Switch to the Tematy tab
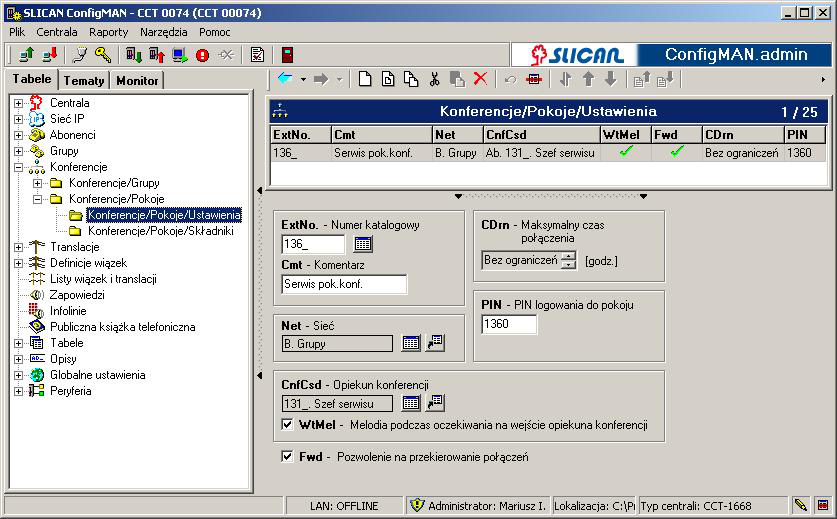 coord(84,81)
